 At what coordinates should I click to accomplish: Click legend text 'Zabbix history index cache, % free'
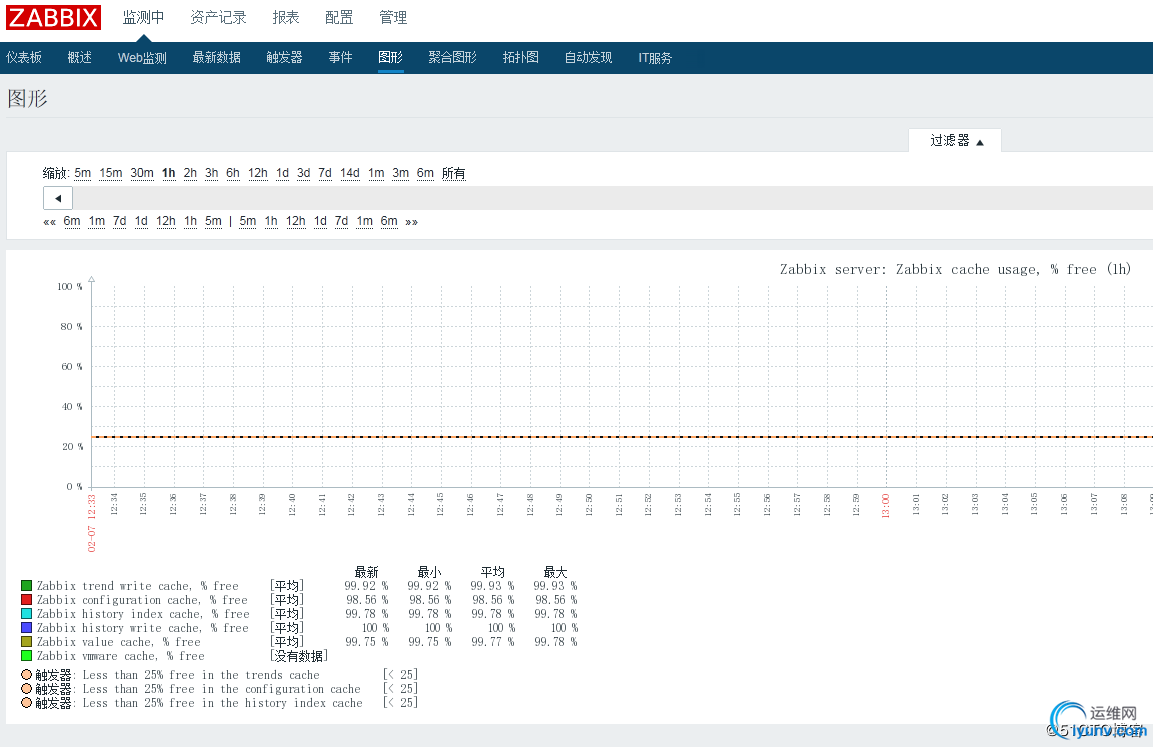pyautogui.click(x=143, y=614)
